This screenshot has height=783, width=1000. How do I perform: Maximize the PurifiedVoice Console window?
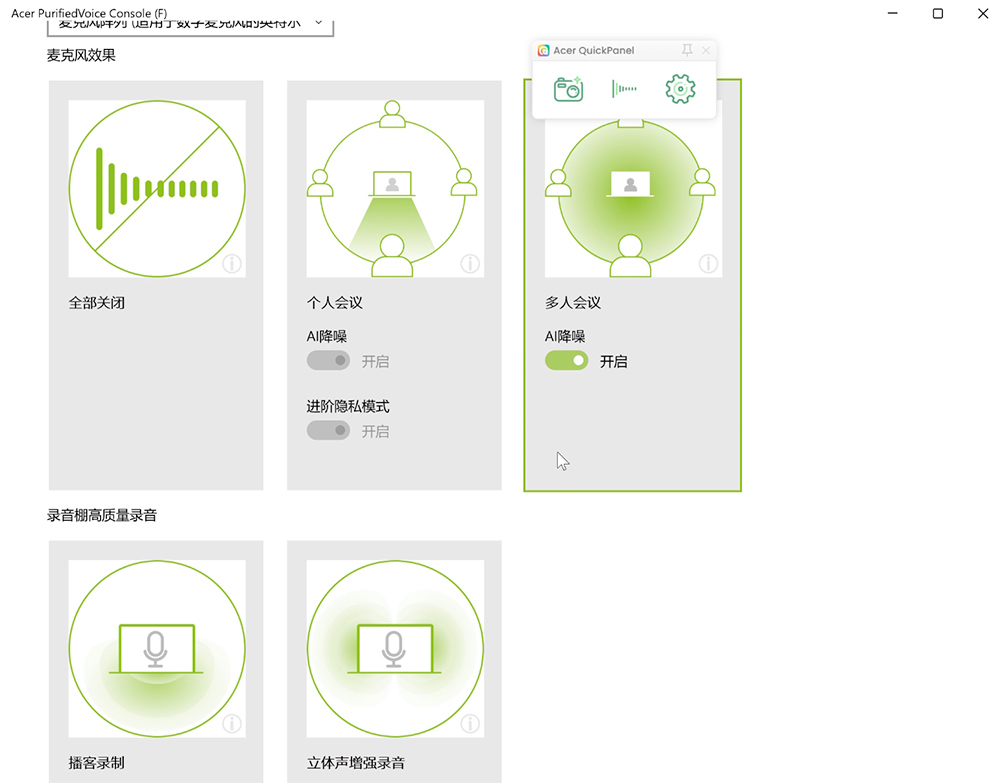[x=937, y=13]
